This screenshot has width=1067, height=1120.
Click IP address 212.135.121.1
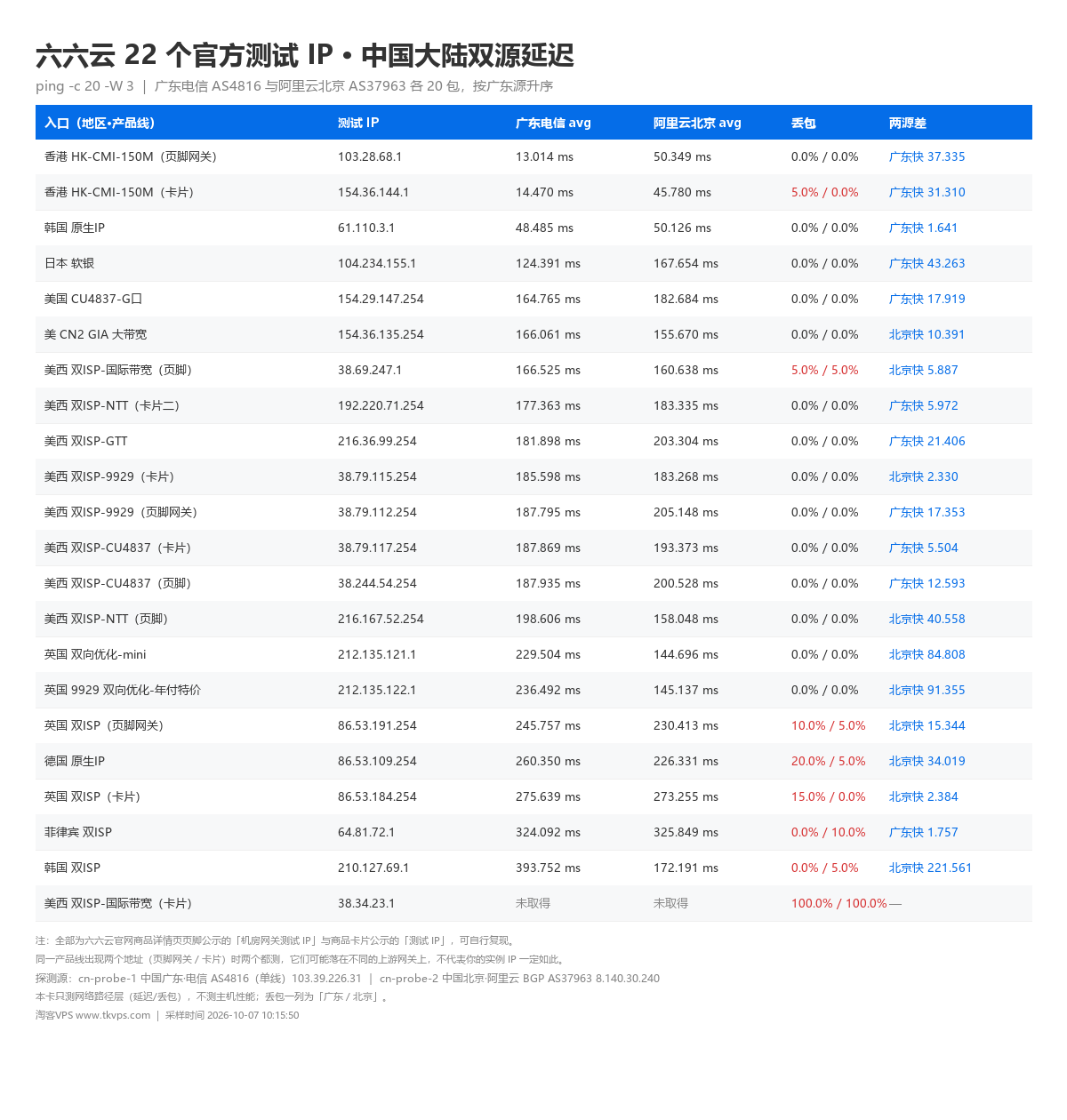click(x=377, y=654)
